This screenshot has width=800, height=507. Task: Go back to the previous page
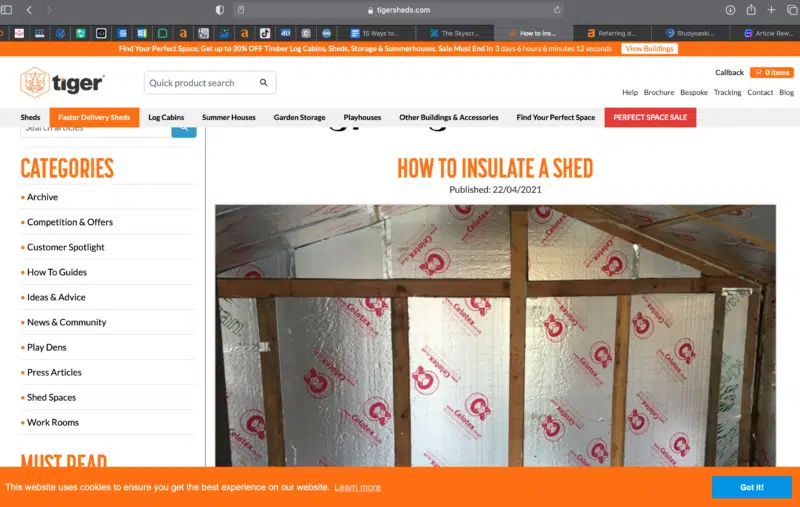(x=29, y=10)
